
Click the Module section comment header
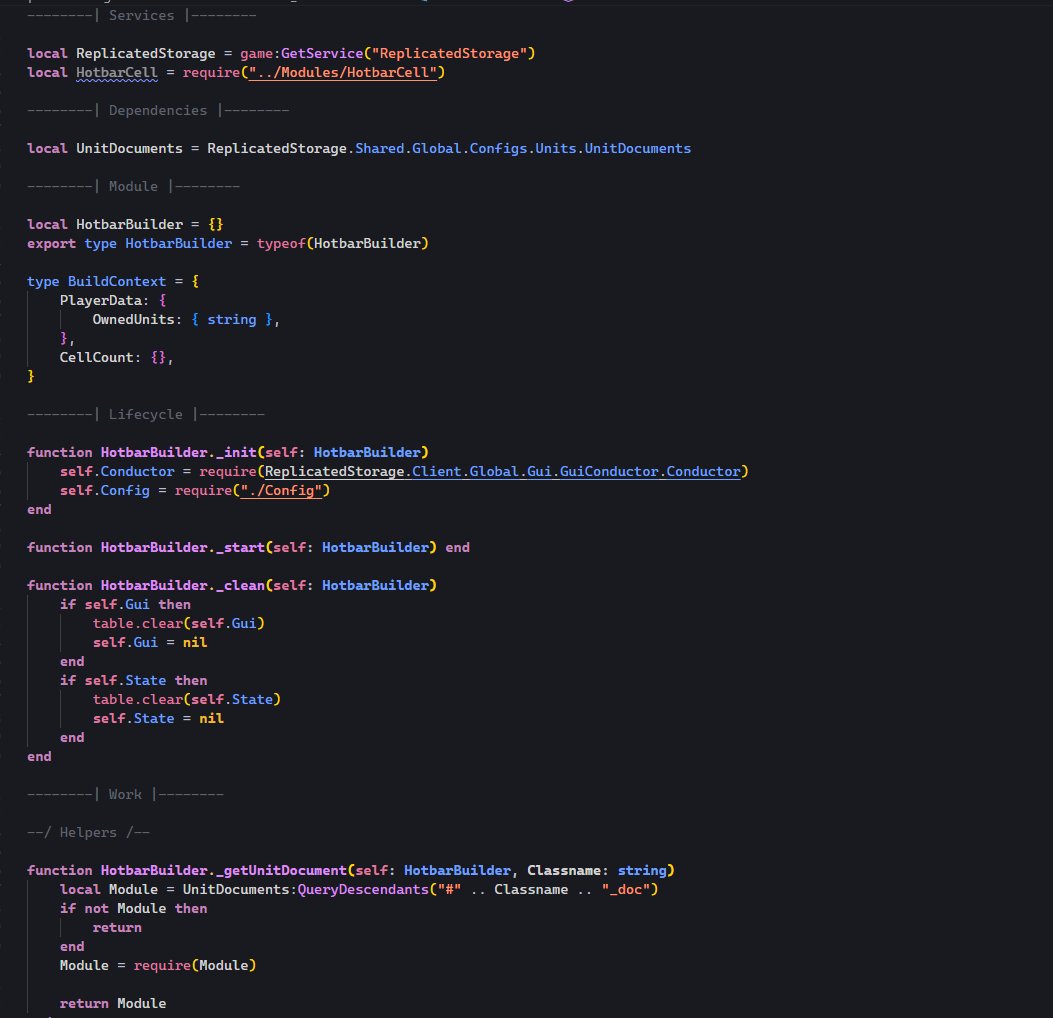133,187
